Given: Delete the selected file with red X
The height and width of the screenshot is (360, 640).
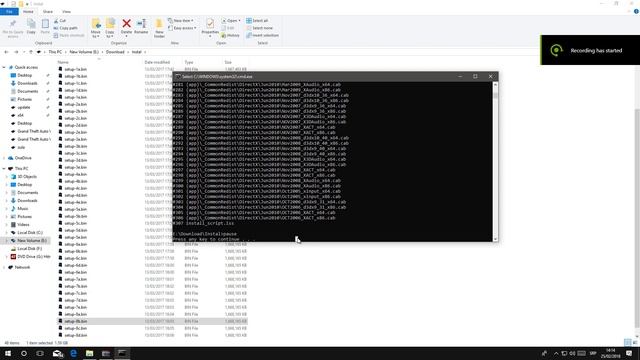Looking at the screenshot, I should pyautogui.click(x=127, y=27).
